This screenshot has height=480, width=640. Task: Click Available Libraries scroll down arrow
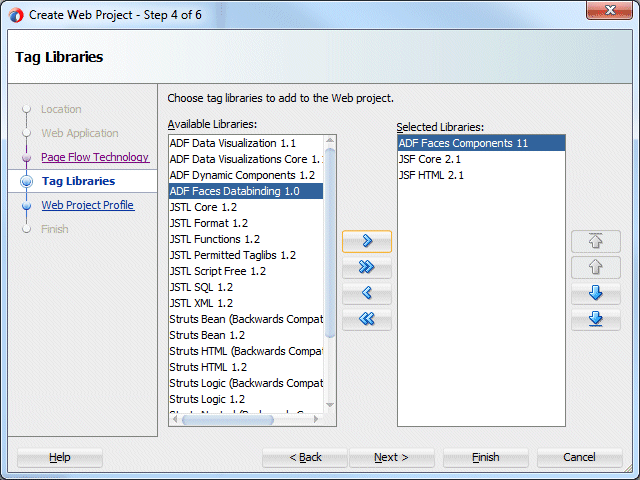[x=330, y=405]
